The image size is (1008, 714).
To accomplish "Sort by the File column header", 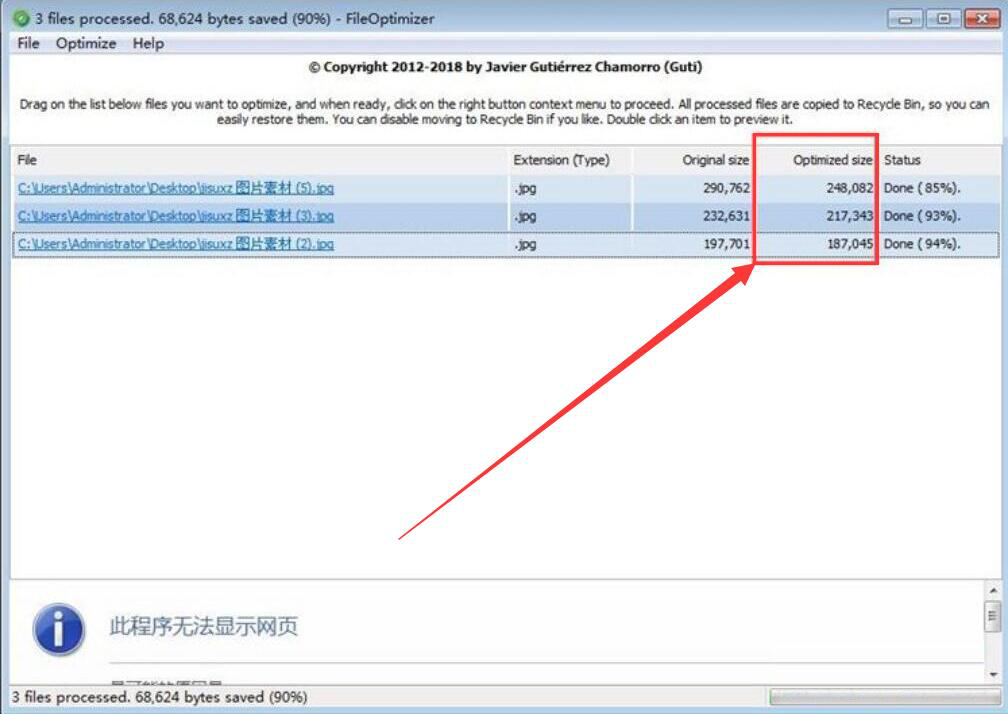I will 259,160.
